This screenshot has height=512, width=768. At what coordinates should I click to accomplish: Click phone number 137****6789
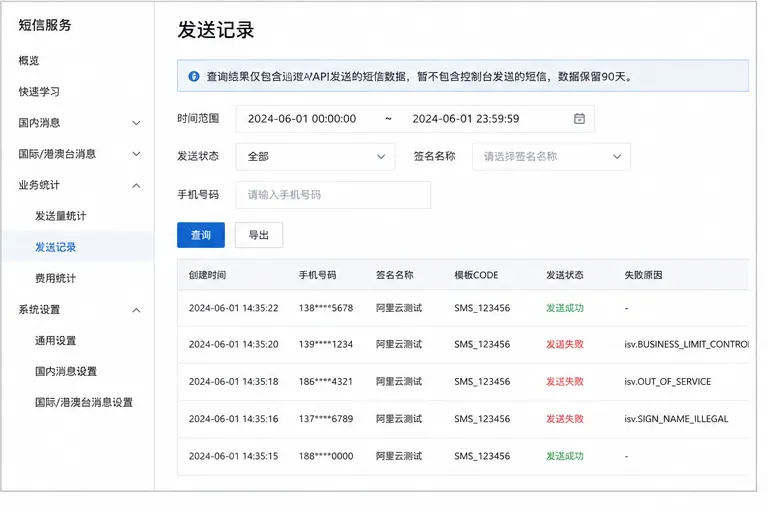point(326,419)
